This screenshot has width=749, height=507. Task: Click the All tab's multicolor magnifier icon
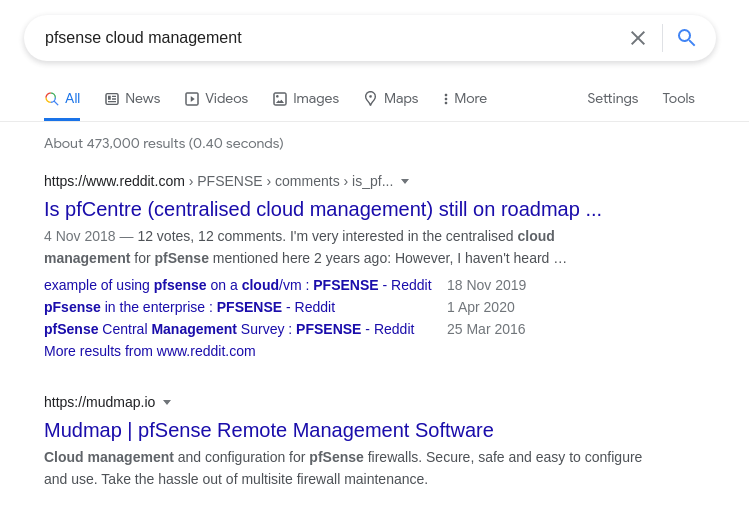pyautogui.click(x=52, y=98)
